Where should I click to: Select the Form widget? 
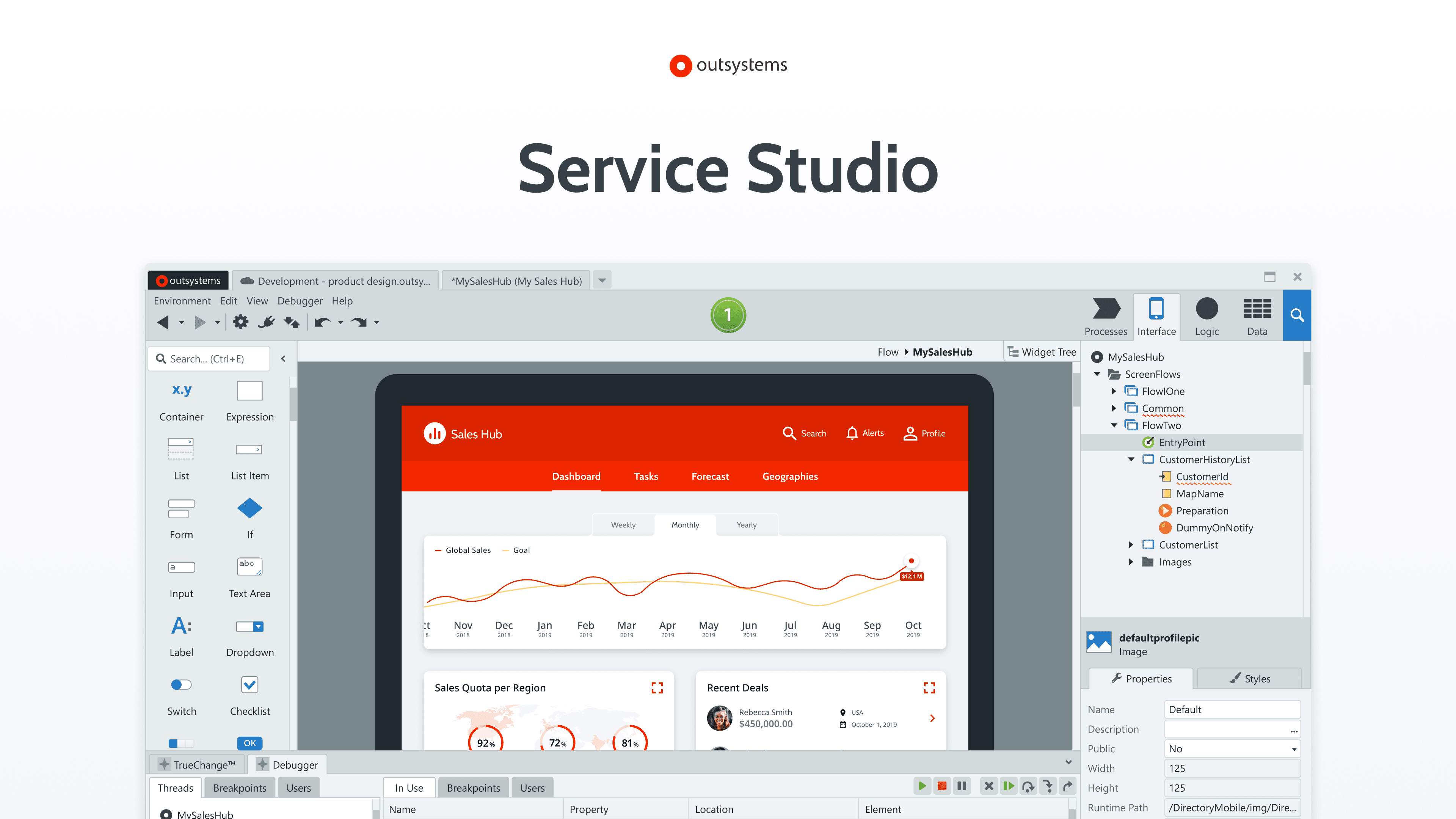182,519
